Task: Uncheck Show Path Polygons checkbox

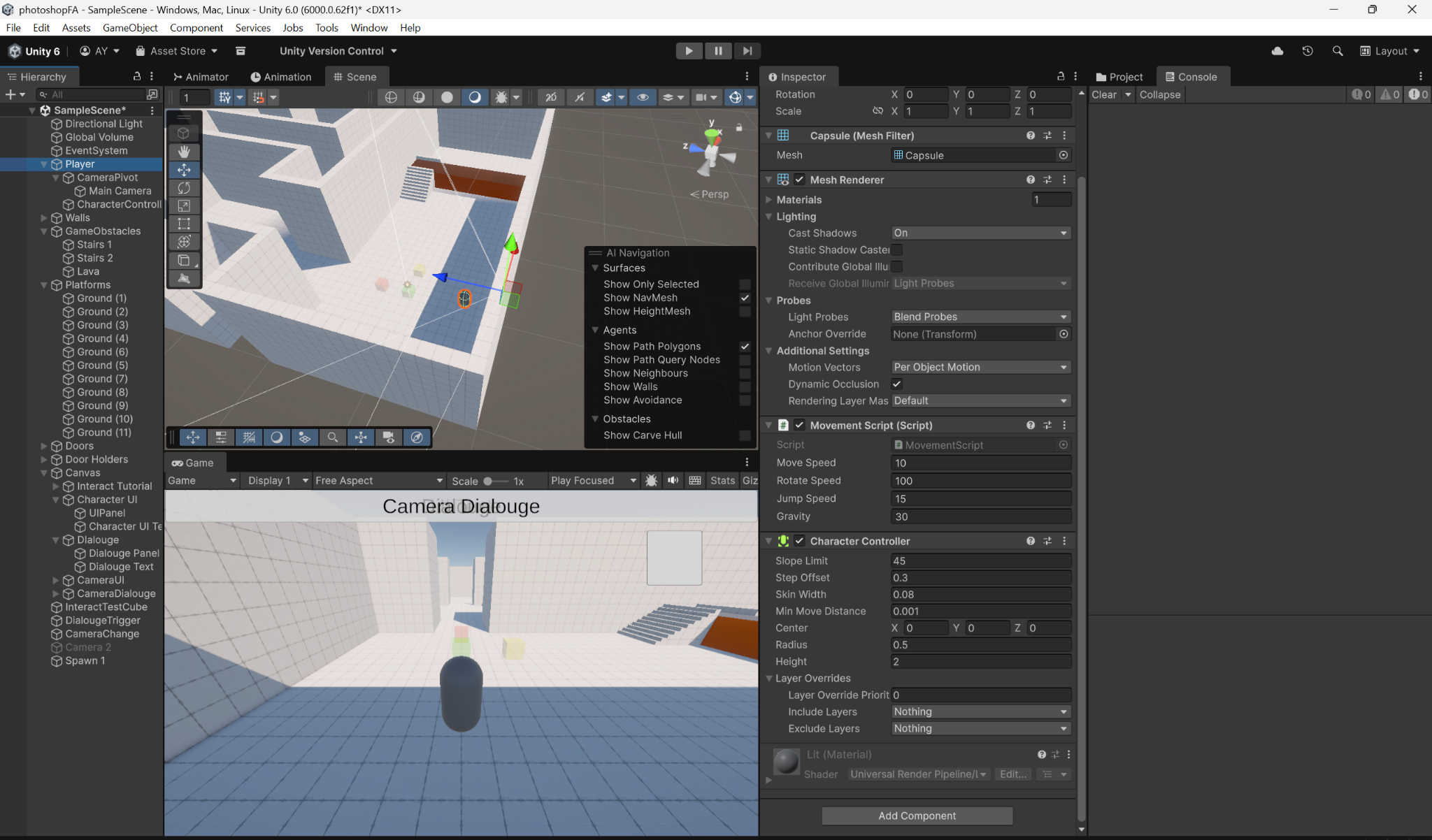Action: pyautogui.click(x=745, y=347)
